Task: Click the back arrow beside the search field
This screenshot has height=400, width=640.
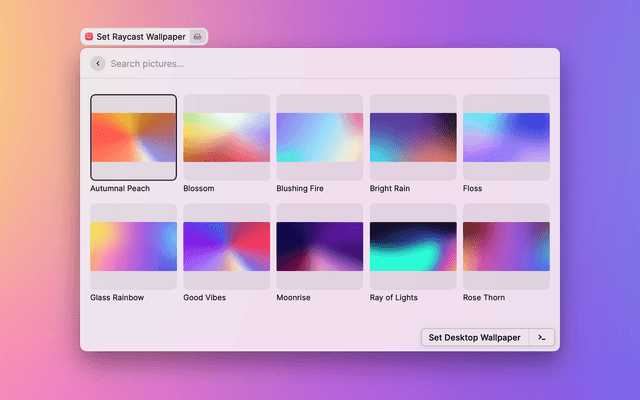Action: click(97, 64)
